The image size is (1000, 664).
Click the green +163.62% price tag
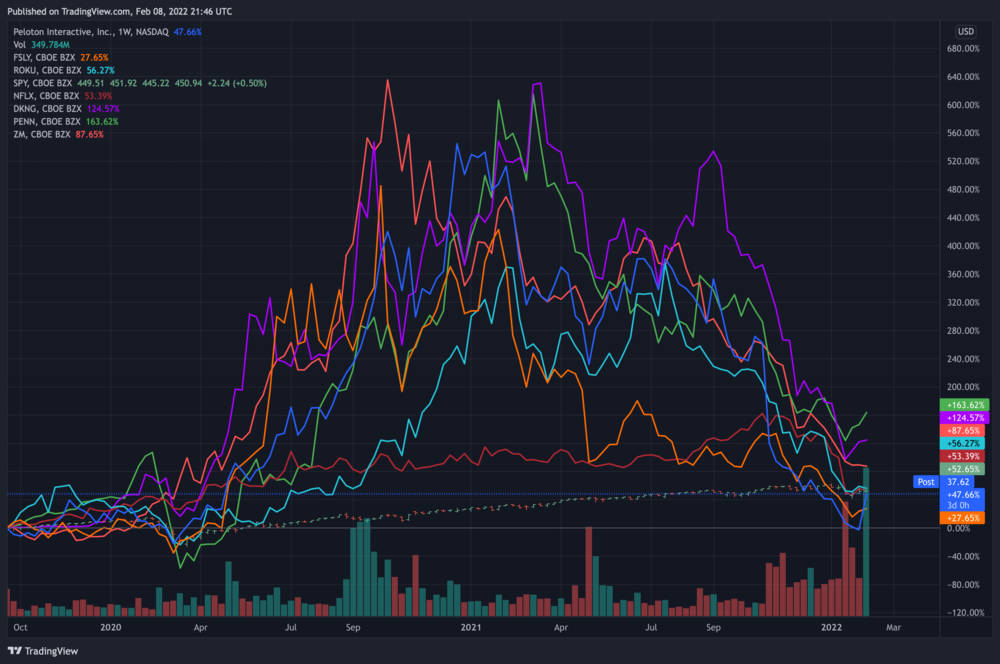[x=964, y=403]
